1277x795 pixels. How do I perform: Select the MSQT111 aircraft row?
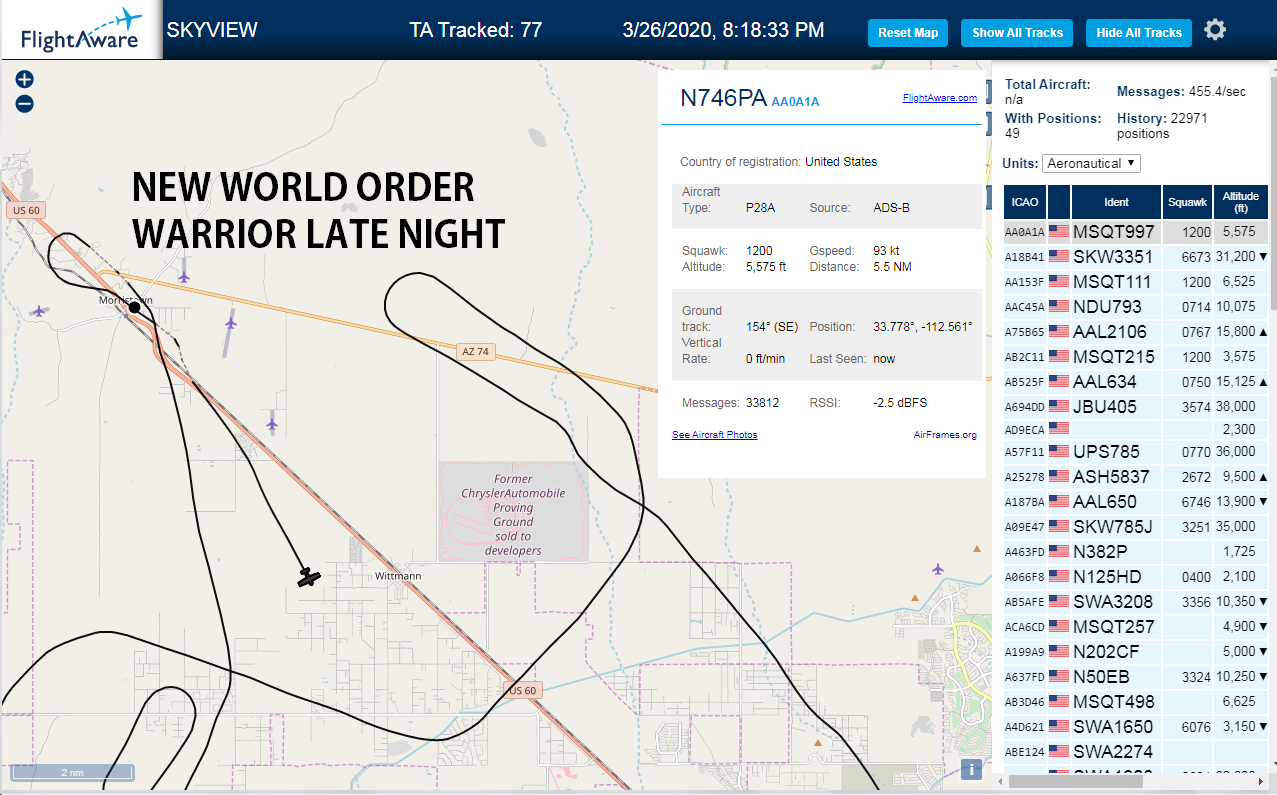1136,282
